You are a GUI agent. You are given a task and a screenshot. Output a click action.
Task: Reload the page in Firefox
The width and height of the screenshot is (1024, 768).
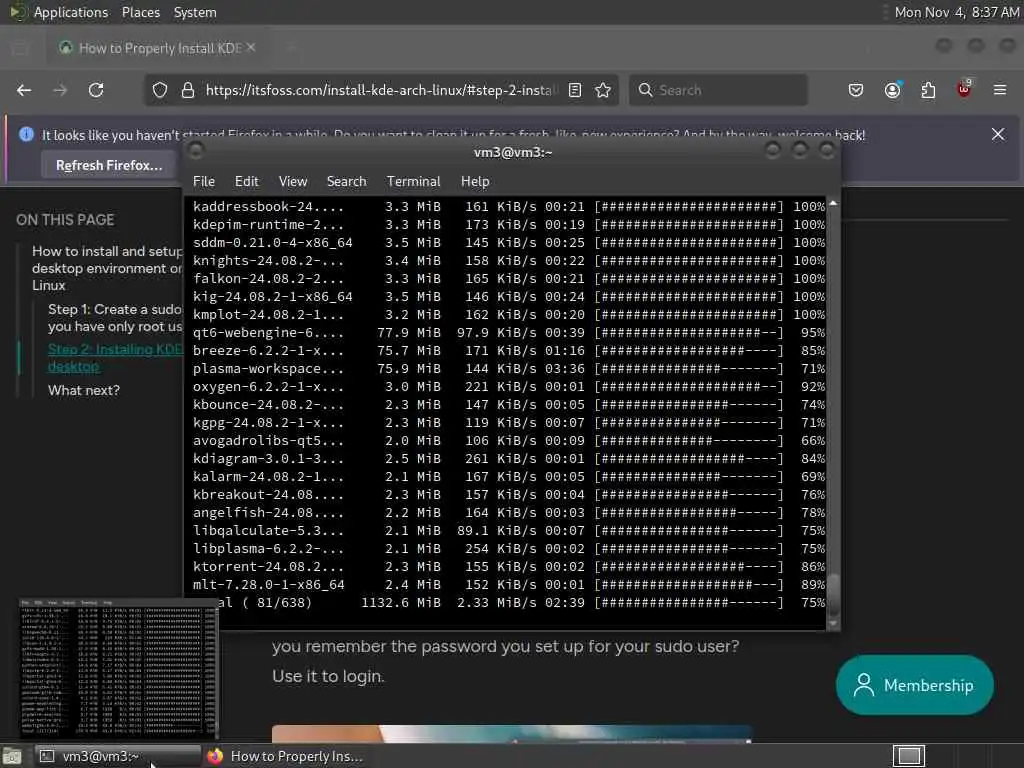[x=96, y=90]
